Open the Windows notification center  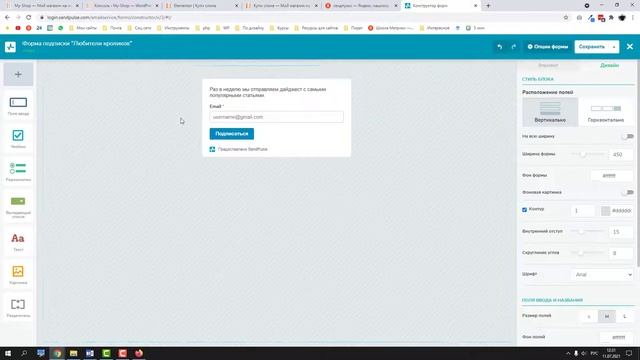pos(629,353)
